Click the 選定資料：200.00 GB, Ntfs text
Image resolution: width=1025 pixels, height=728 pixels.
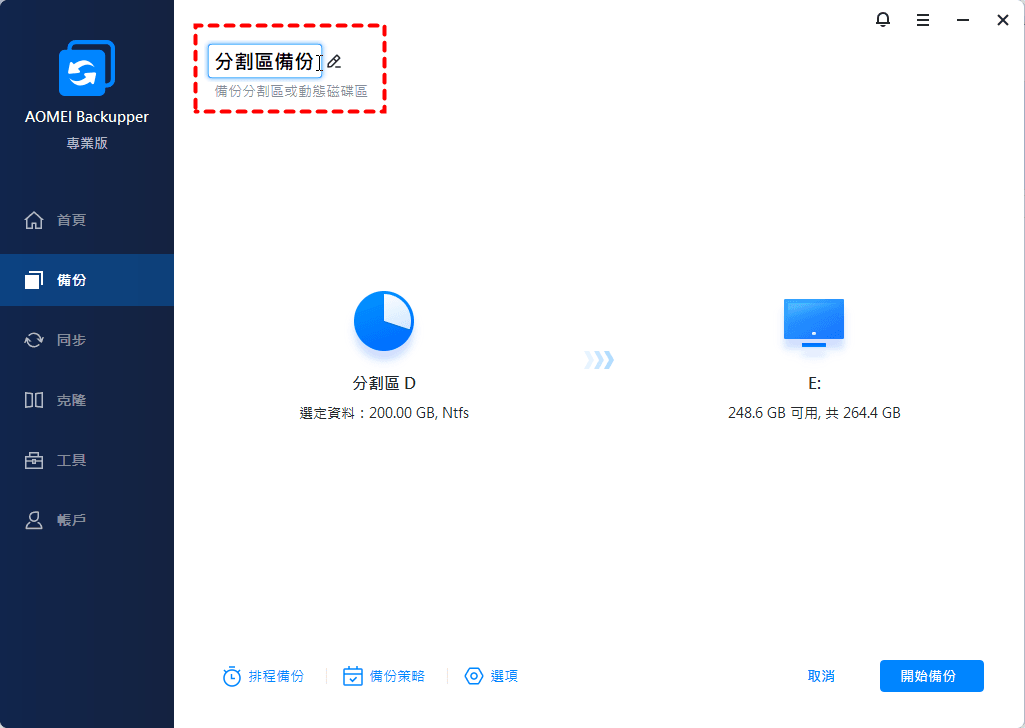(384, 413)
